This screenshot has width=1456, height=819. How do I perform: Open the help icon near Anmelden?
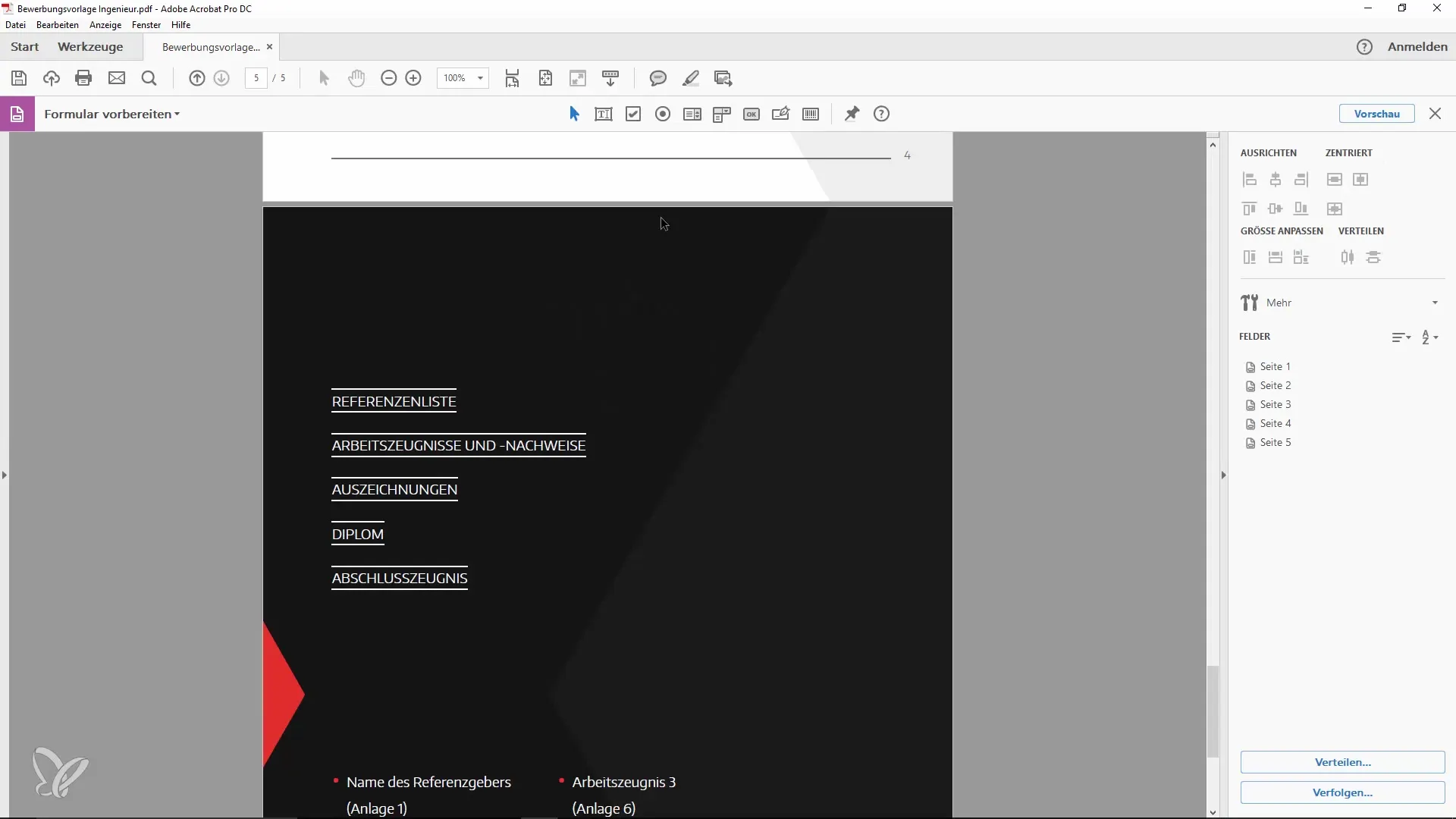pos(1364,47)
